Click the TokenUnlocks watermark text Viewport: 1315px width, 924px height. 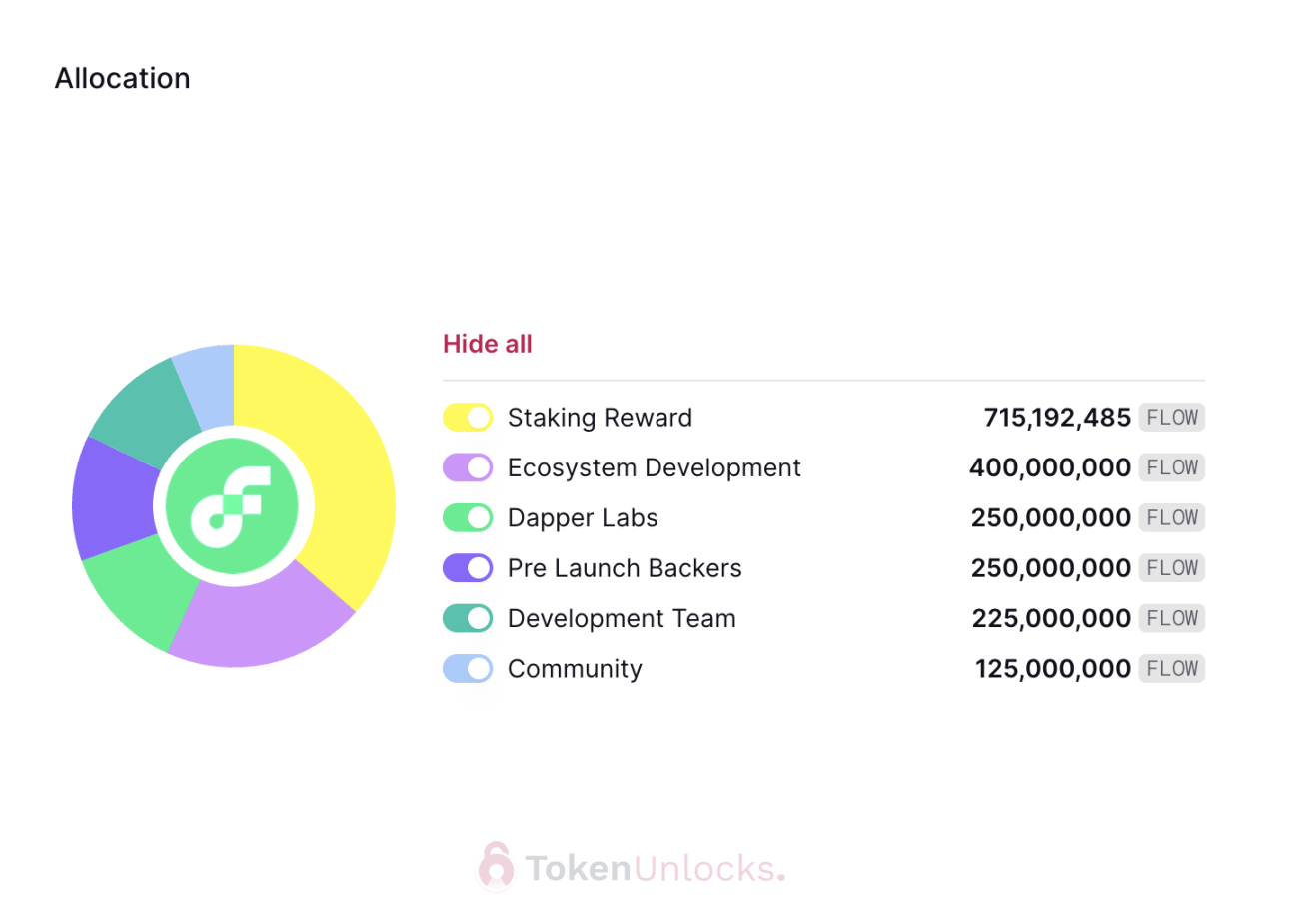pos(655,868)
